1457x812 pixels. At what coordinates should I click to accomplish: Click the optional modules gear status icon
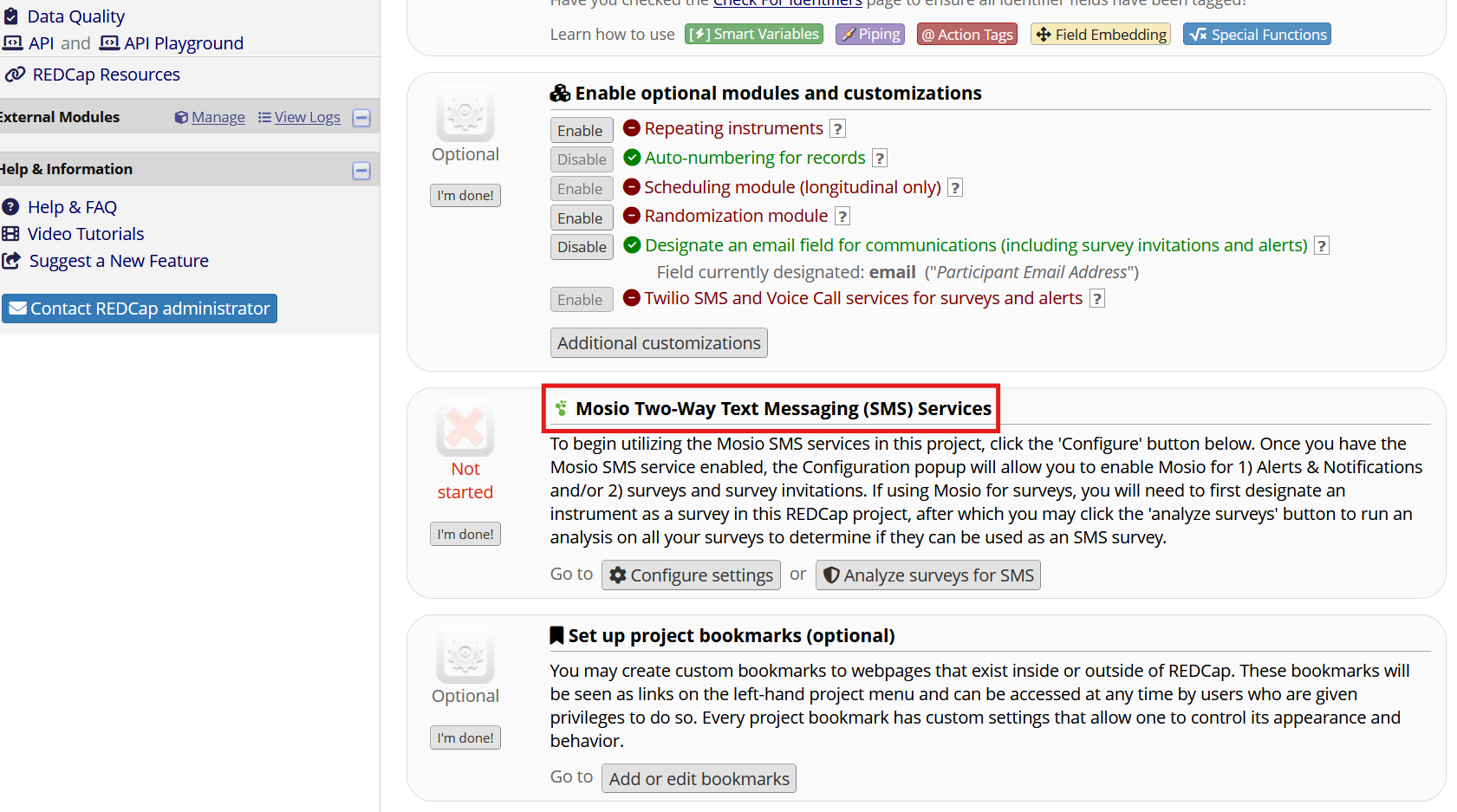click(465, 113)
